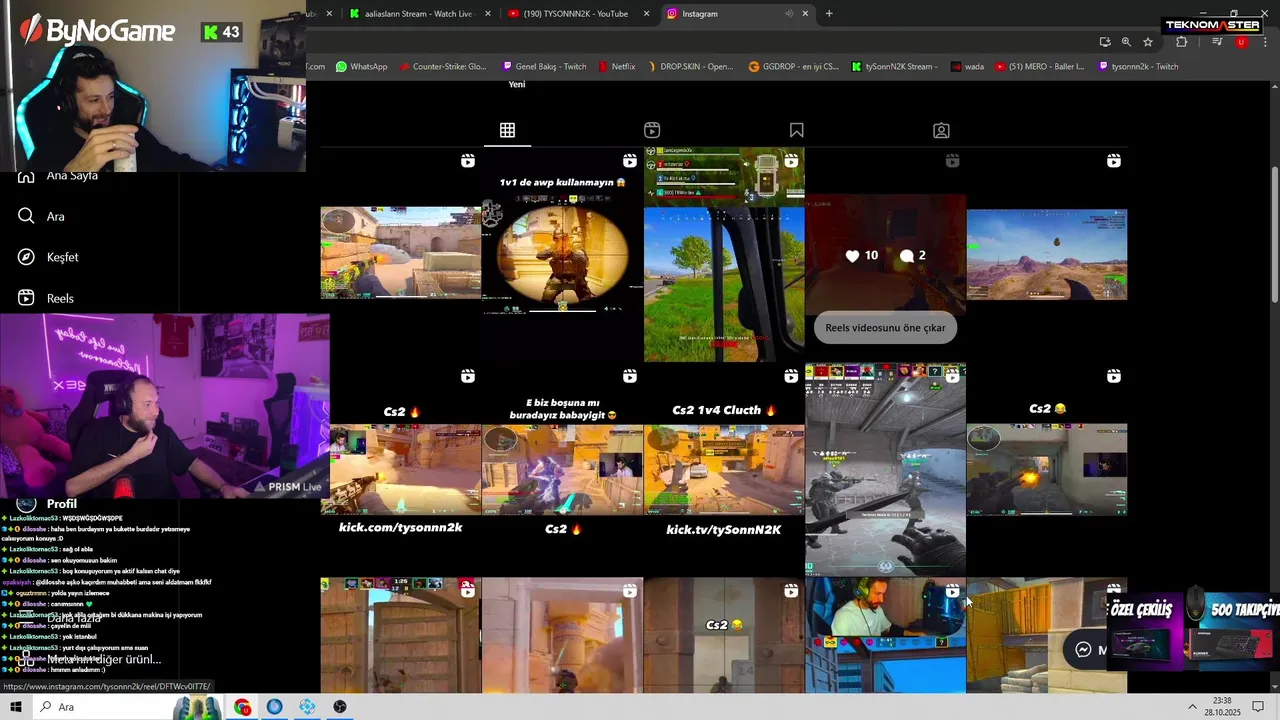
Task: Open the Netflix bookmark
Action: click(617, 67)
